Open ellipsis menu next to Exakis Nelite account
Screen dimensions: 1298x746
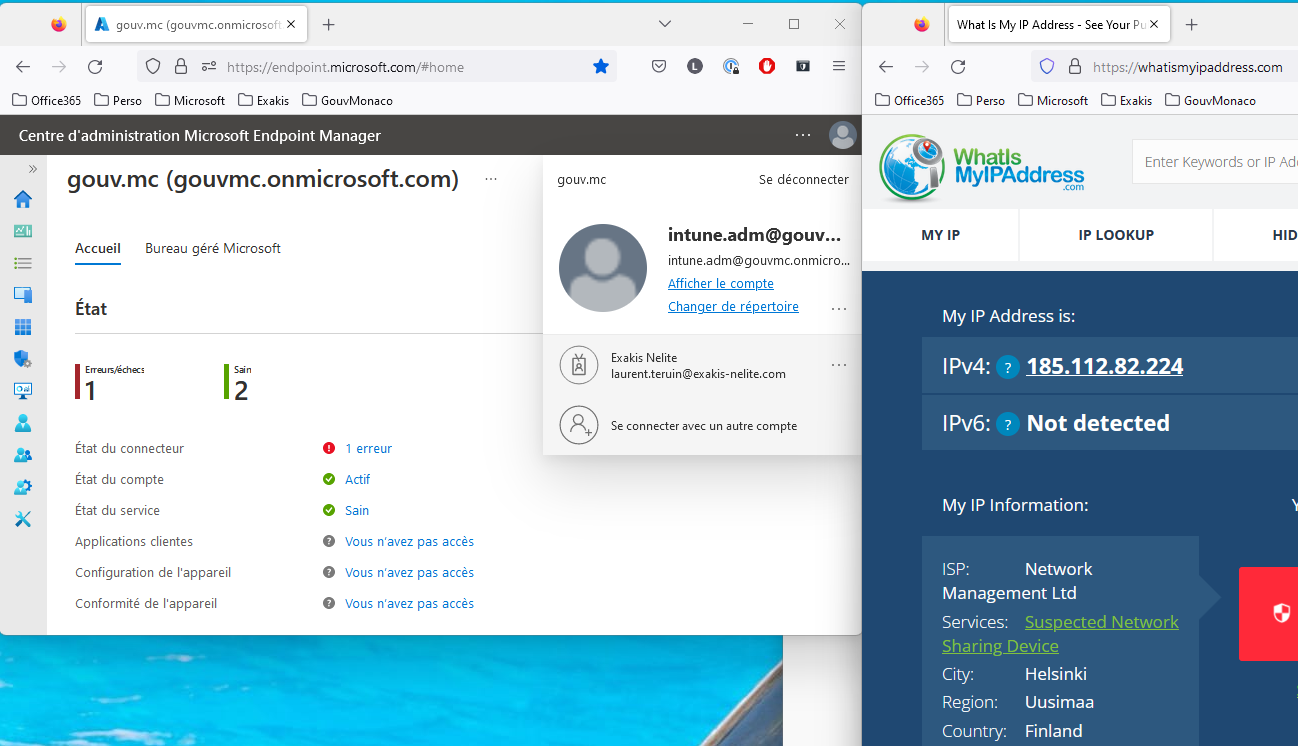click(838, 366)
